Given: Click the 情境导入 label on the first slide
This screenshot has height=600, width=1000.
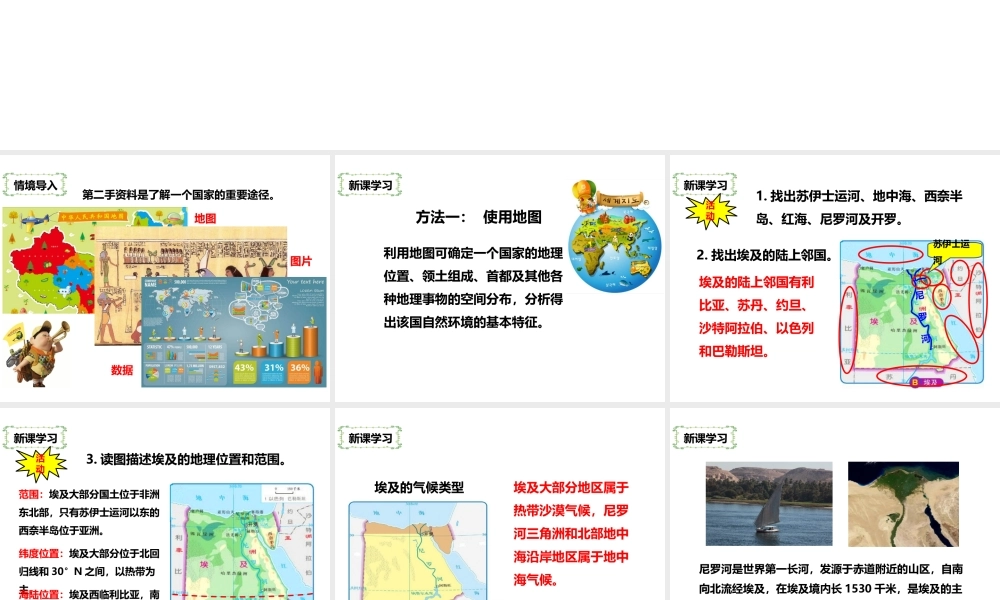Looking at the screenshot, I should point(35,185).
